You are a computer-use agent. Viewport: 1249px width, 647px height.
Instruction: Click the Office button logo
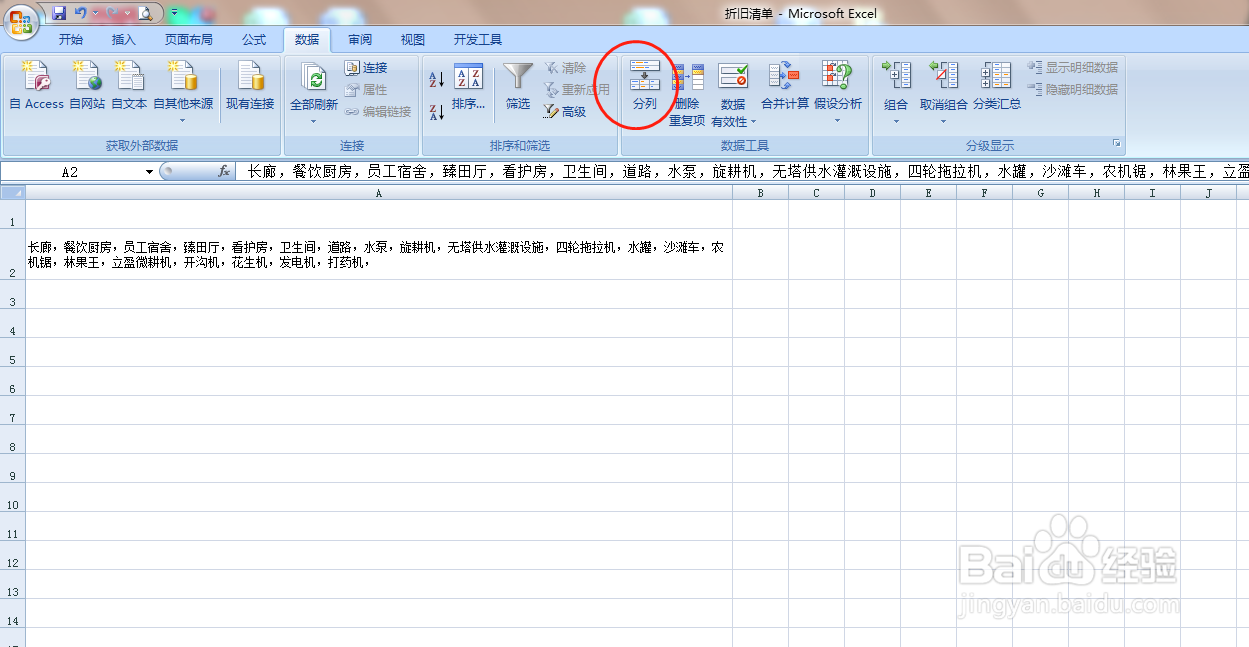20,21
